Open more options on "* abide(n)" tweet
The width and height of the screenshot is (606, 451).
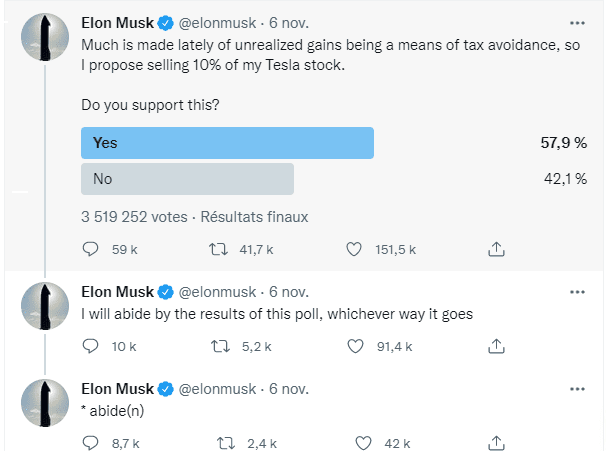coord(577,388)
